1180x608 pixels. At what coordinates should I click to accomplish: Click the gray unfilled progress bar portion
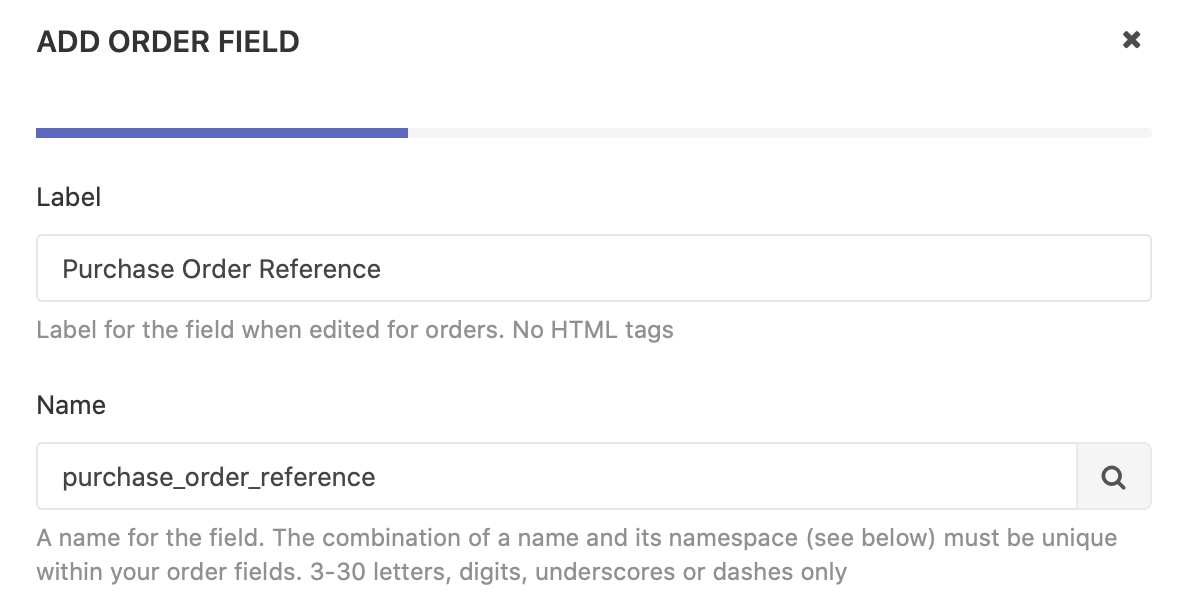pyautogui.click(x=780, y=133)
